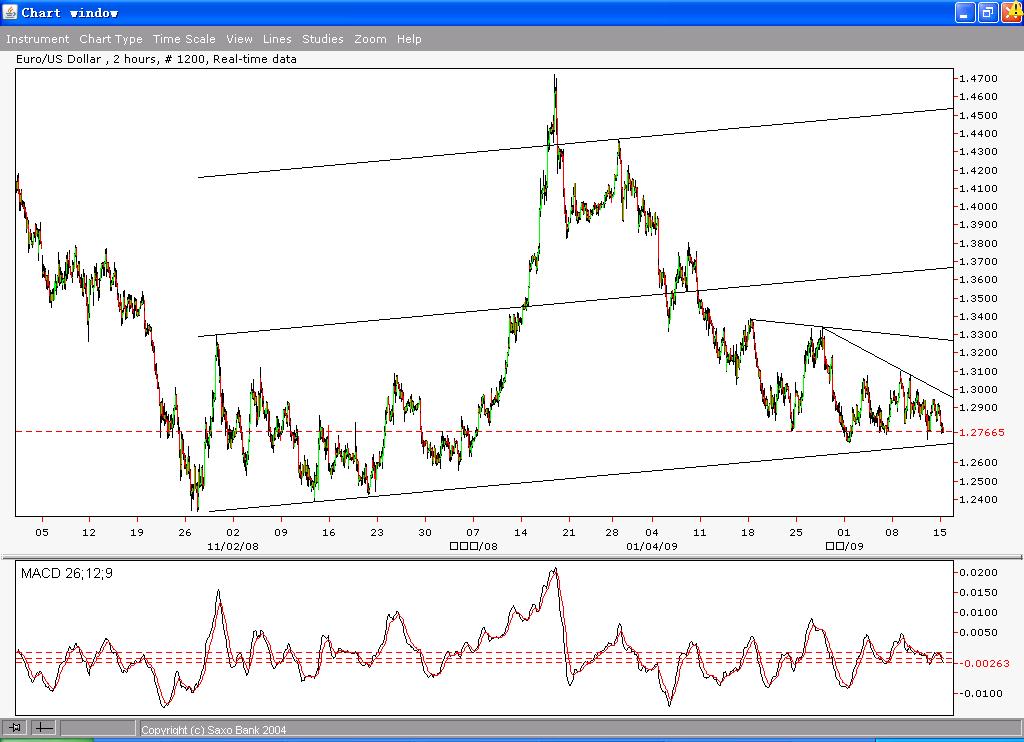Minimize the Chart window
This screenshot has height=742, width=1024.
[965, 12]
